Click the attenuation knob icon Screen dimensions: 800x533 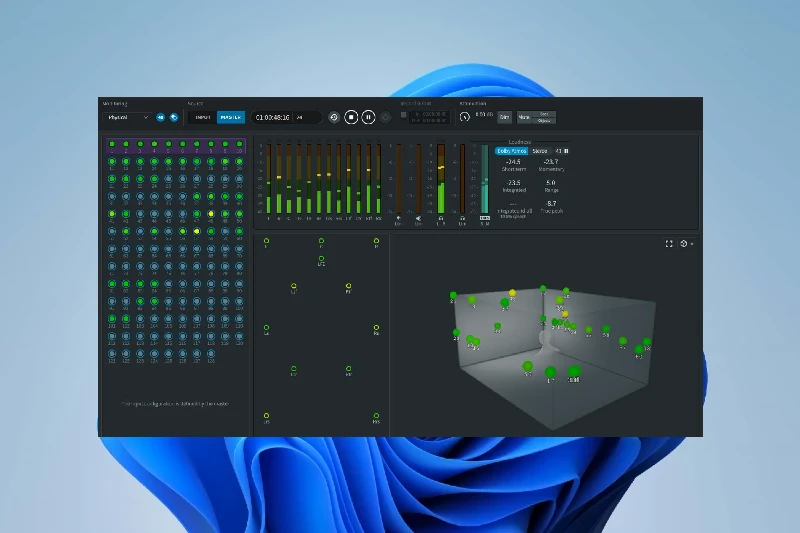pyautogui.click(x=465, y=117)
